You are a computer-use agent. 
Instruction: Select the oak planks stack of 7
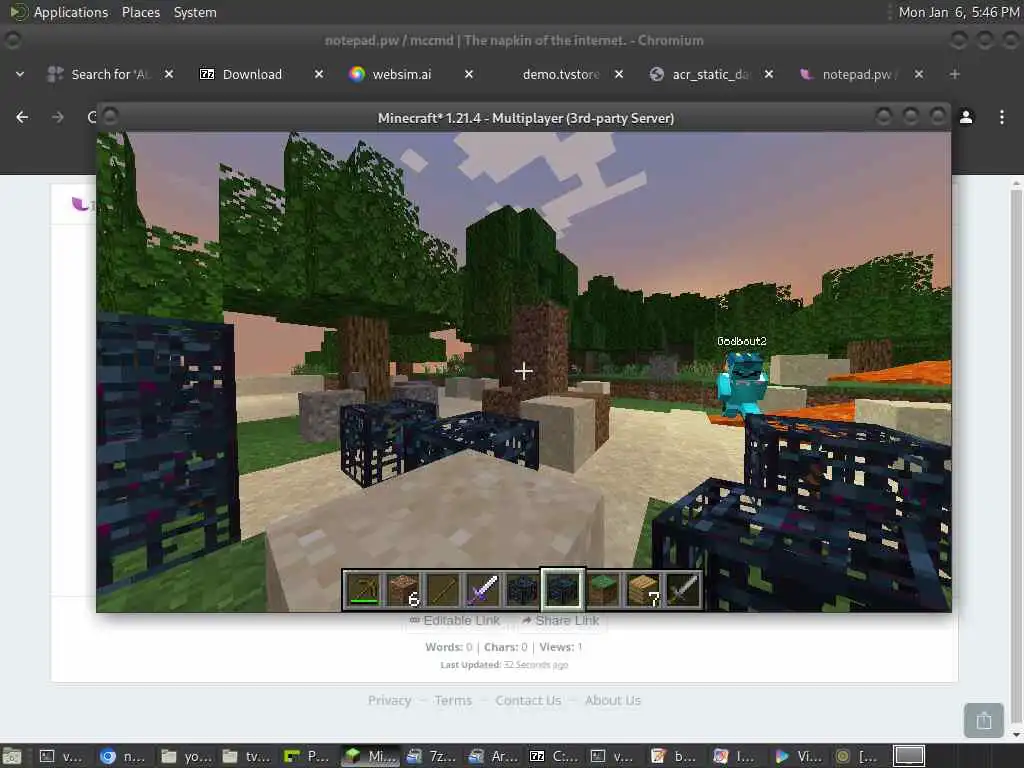[x=643, y=590]
